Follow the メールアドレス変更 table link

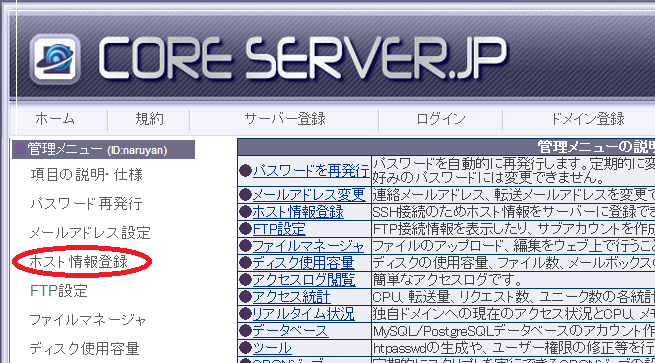click(309, 195)
